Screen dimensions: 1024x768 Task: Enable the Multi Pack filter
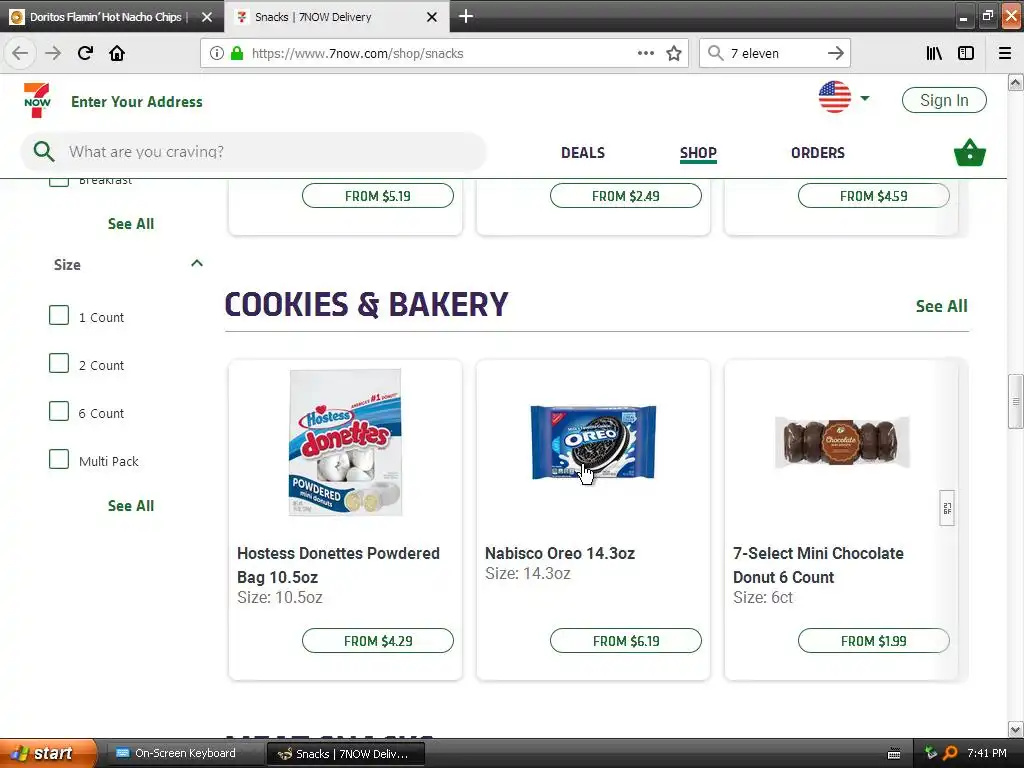click(x=59, y=459)
